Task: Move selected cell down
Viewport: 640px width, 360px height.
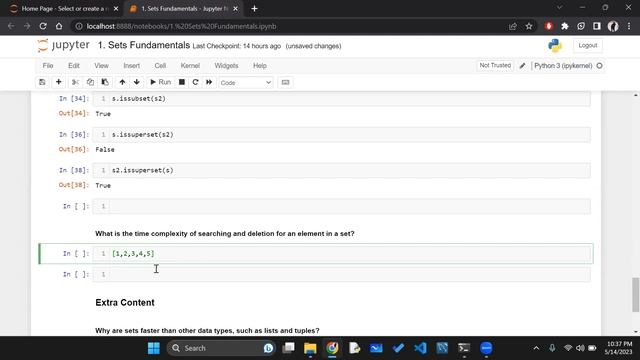Action: pyautogui.click(x=137, y=82)
